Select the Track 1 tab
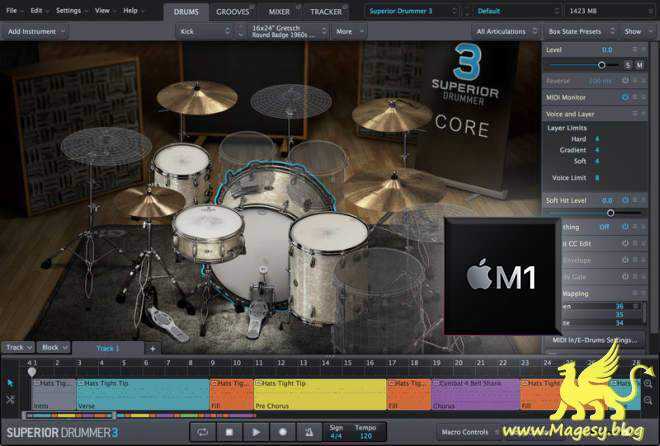This screenshot has height=446, width=660. (x=108, y=348)
